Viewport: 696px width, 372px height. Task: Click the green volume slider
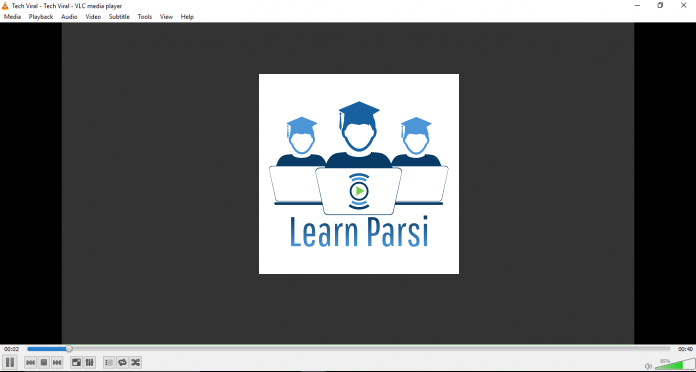675,364
